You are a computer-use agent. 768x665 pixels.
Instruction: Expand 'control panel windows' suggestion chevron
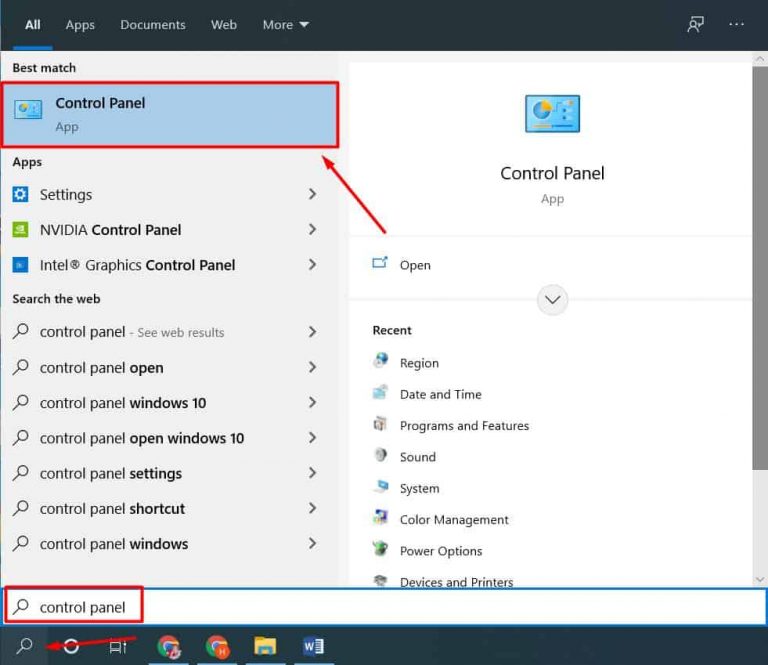tap(312, 543)
